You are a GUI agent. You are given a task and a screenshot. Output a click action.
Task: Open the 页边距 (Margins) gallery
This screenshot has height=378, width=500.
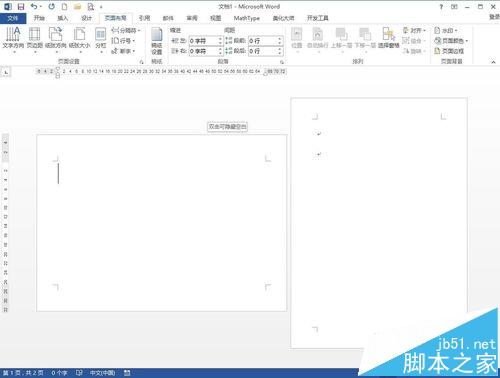[x=35, y=39]
